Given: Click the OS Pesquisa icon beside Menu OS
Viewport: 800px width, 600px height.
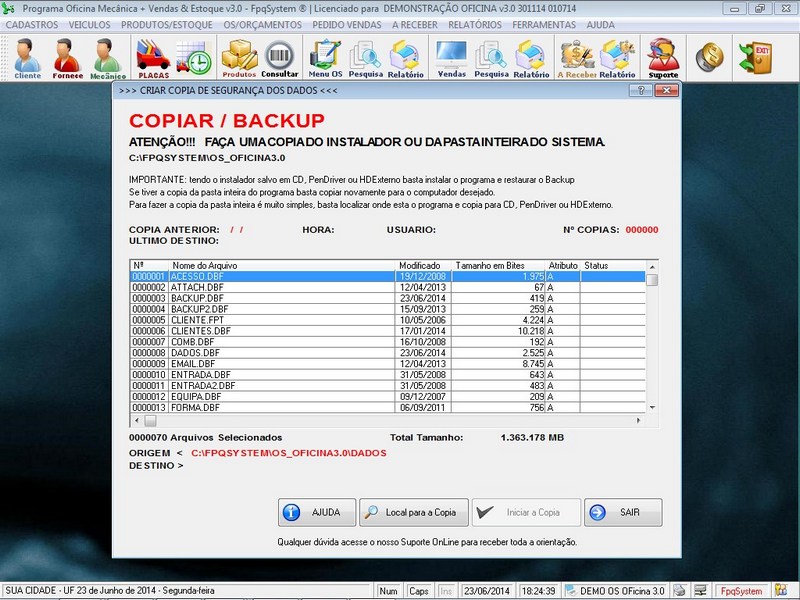Looking at the screenshot, I should (366, 58).
